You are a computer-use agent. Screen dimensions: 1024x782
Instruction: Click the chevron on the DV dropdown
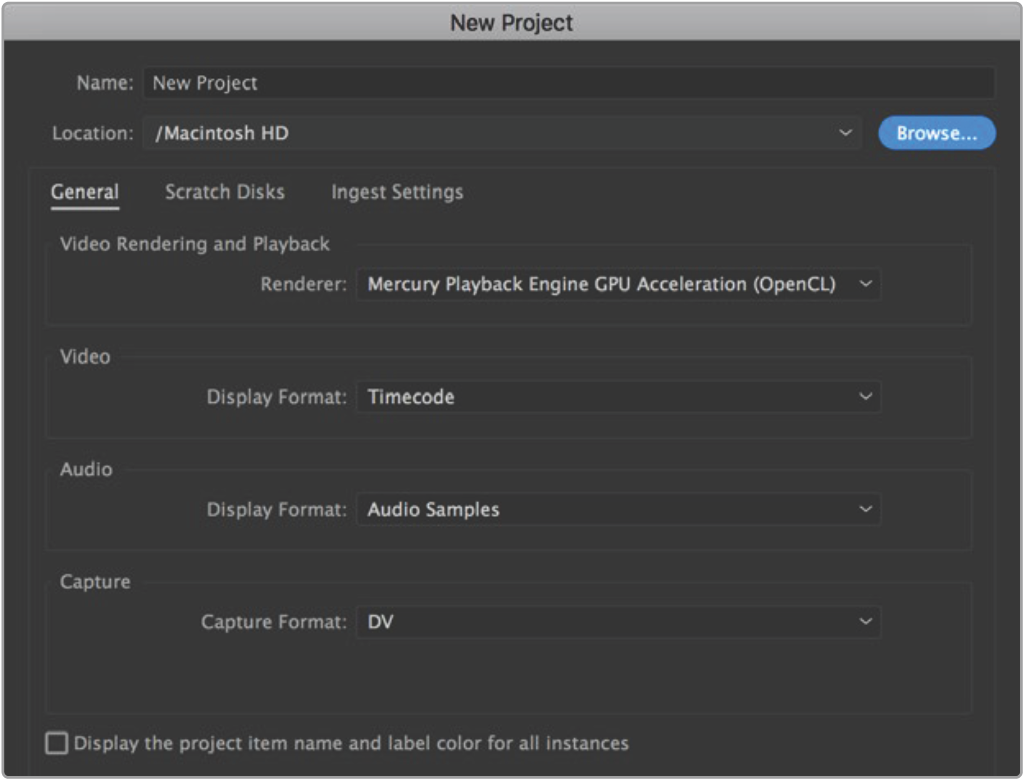click(865, 622)
